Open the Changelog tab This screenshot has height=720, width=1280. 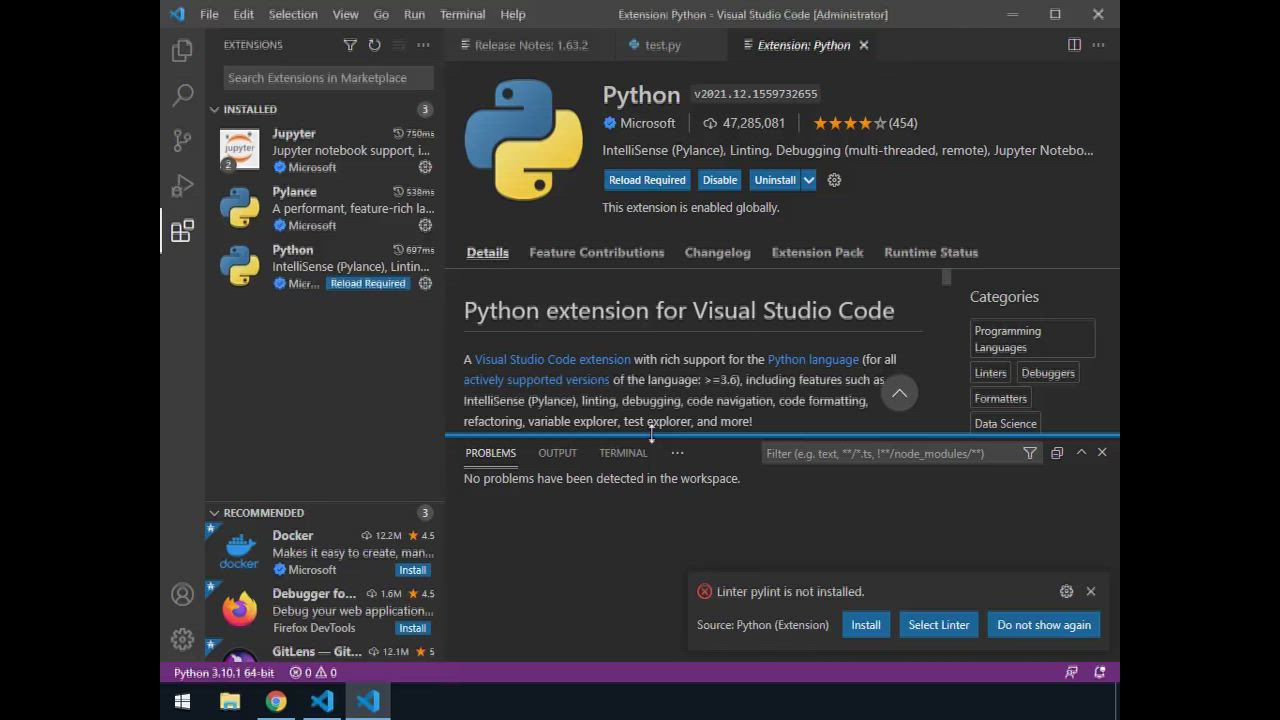tap(718, 252)
